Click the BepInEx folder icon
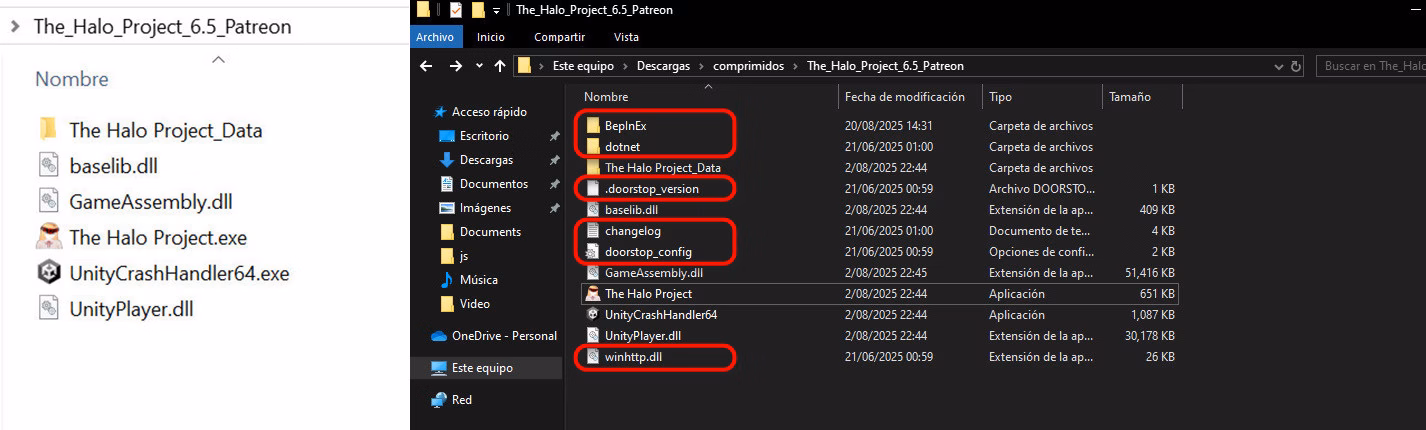1426x430 pixels. click(593, 126)
